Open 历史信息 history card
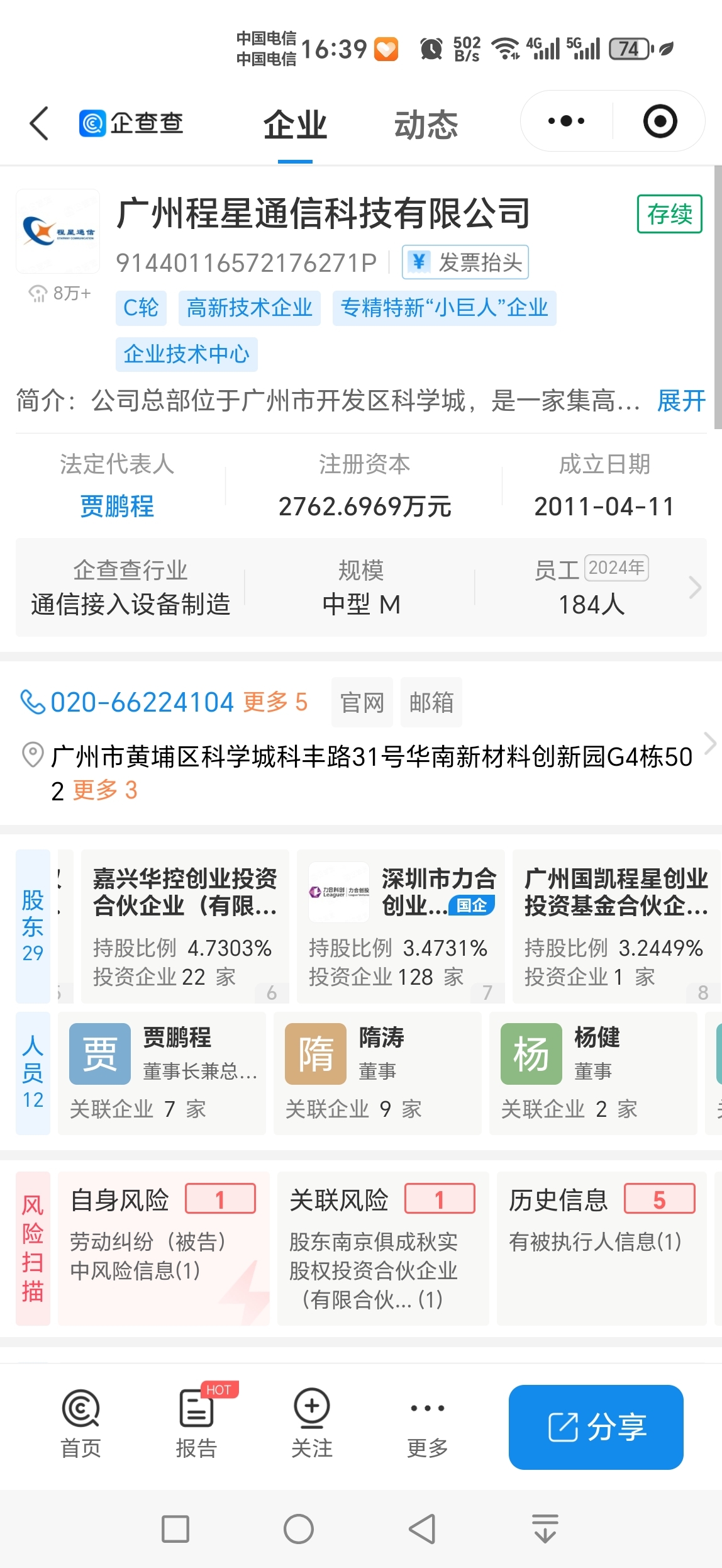The height and width of the screenshot is (1568, 722). [602, 1248]
